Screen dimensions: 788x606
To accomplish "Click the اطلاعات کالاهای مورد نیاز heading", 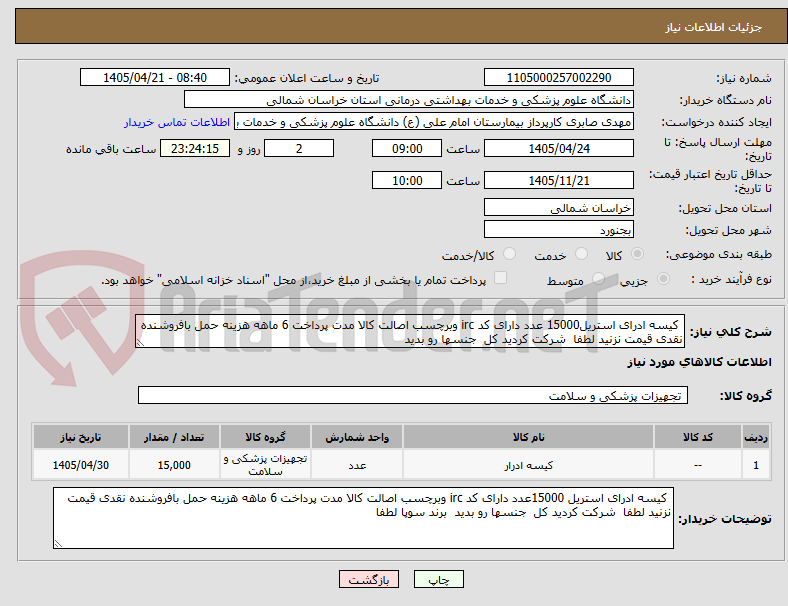I will (x=699, y=362).
